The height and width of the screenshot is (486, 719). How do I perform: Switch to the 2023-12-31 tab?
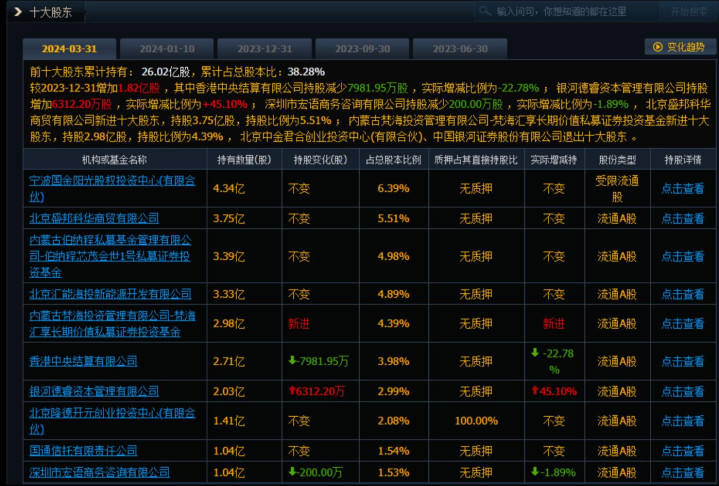pyautogui.click(x=265, y=49)
